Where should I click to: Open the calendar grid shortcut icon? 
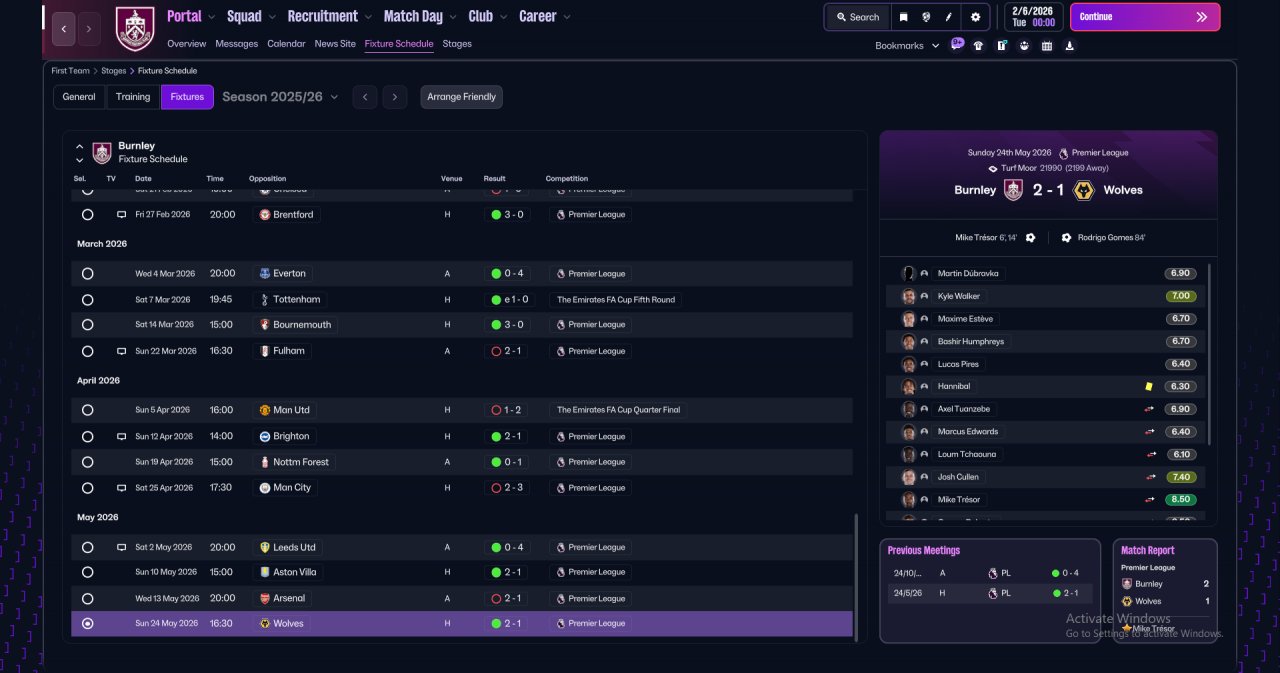[x=1047, y=45]
